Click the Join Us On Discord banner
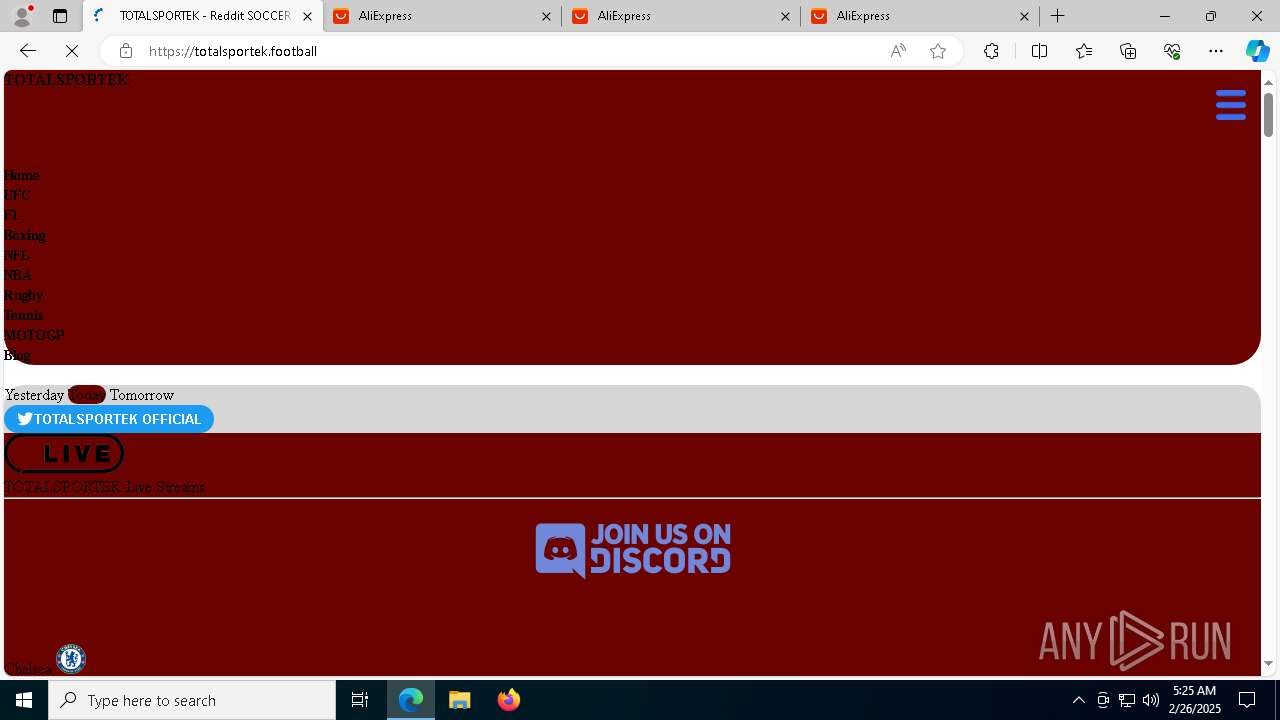1280x720 pixels. [x=633, y=550]
